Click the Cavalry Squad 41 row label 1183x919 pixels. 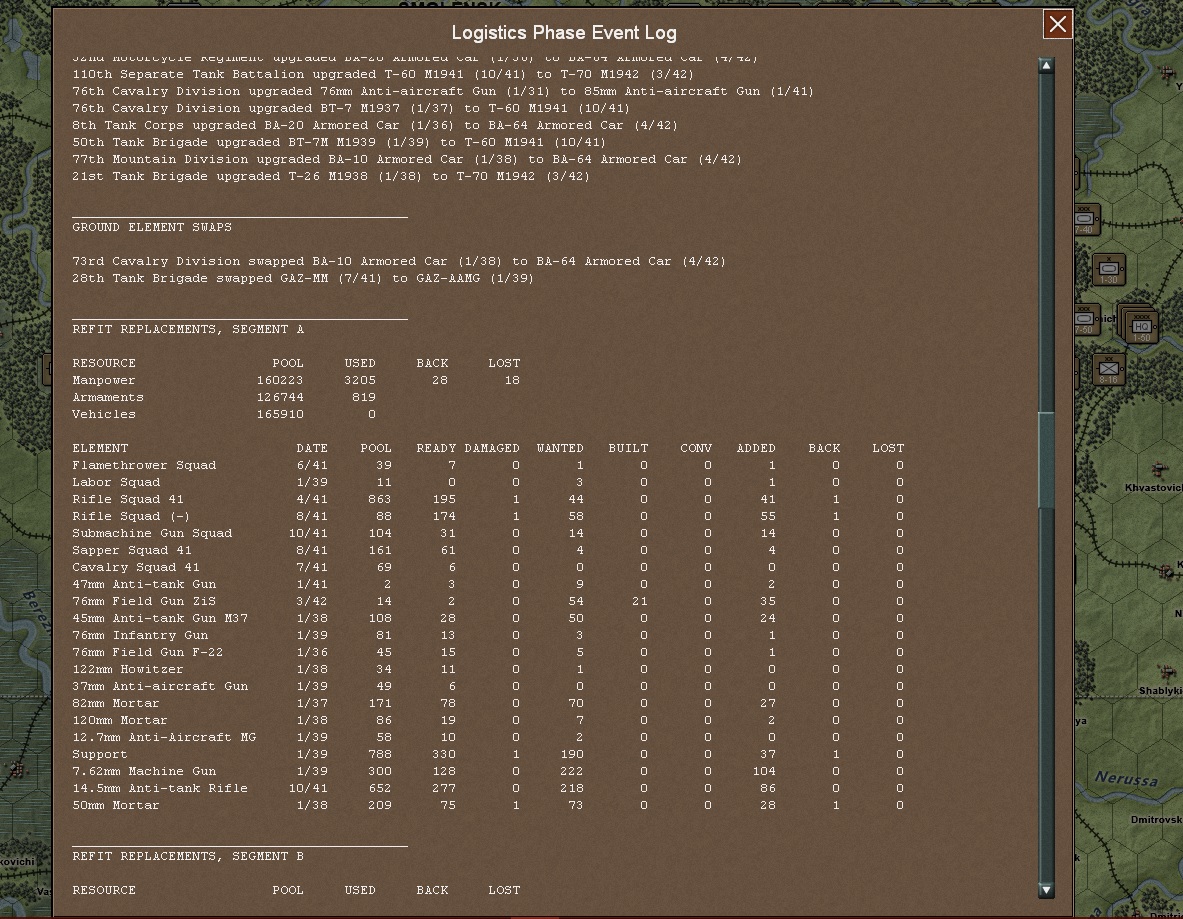(136, 567)
